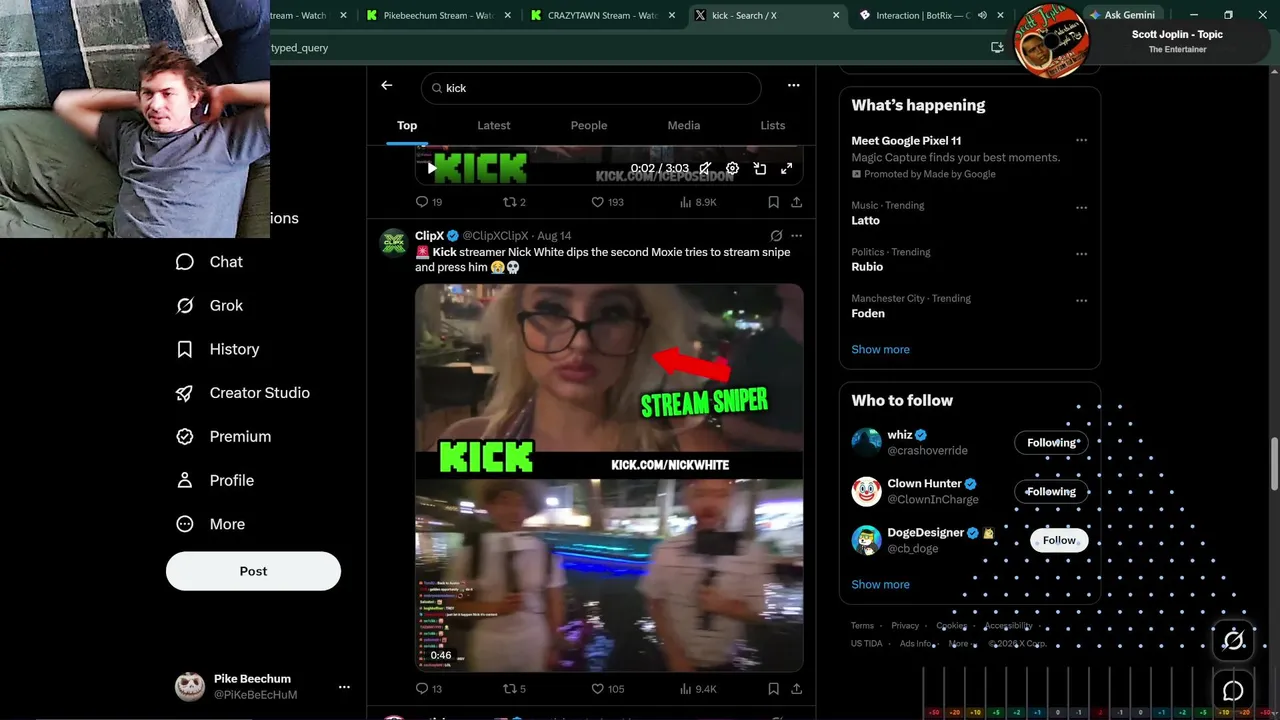Click Ask Gemini in browser toolbar
1280x720 pixels.
pyautogui.click(x=1121, y=15)
